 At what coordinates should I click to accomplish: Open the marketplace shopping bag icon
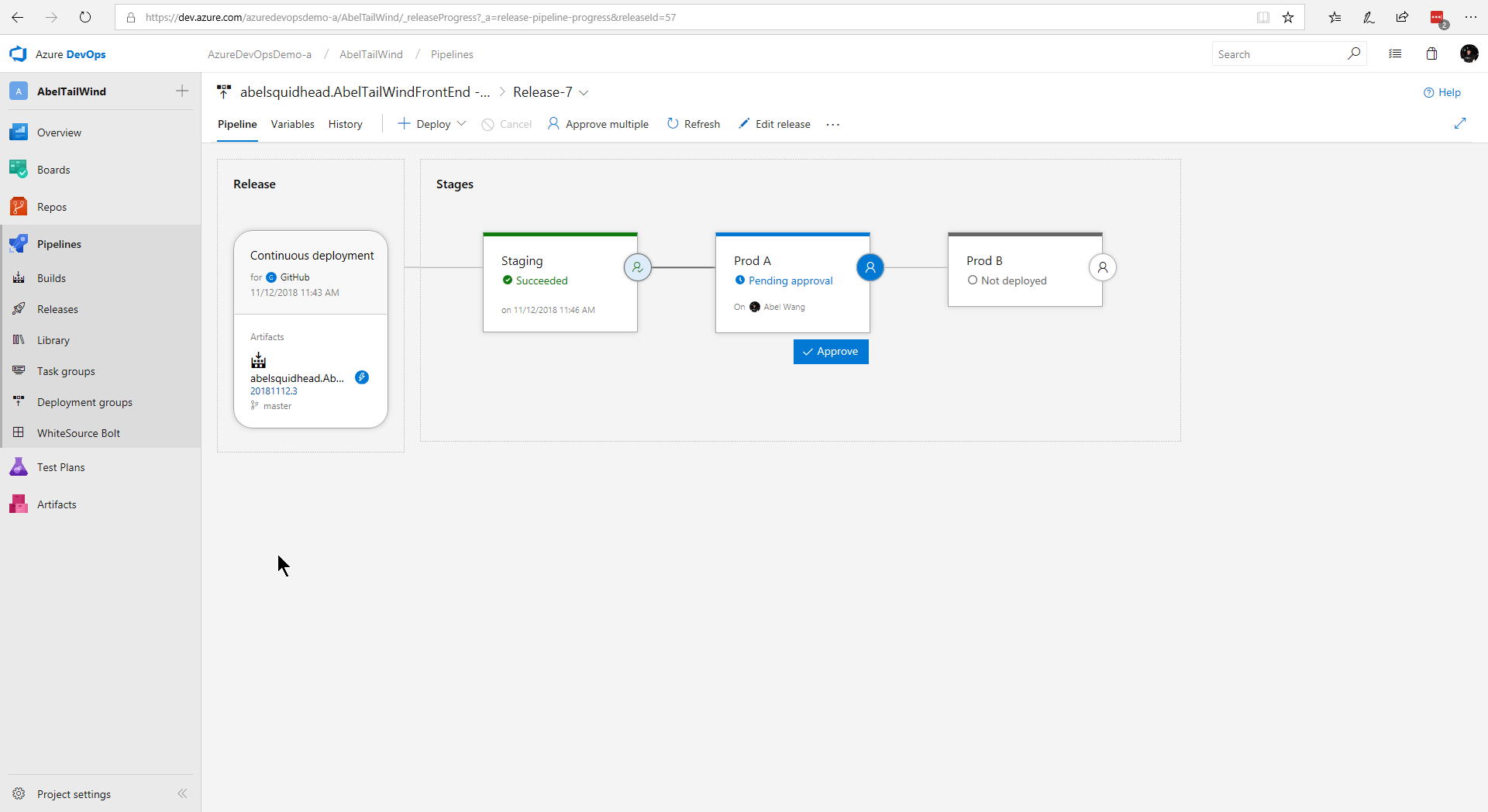coord(1431,53)
